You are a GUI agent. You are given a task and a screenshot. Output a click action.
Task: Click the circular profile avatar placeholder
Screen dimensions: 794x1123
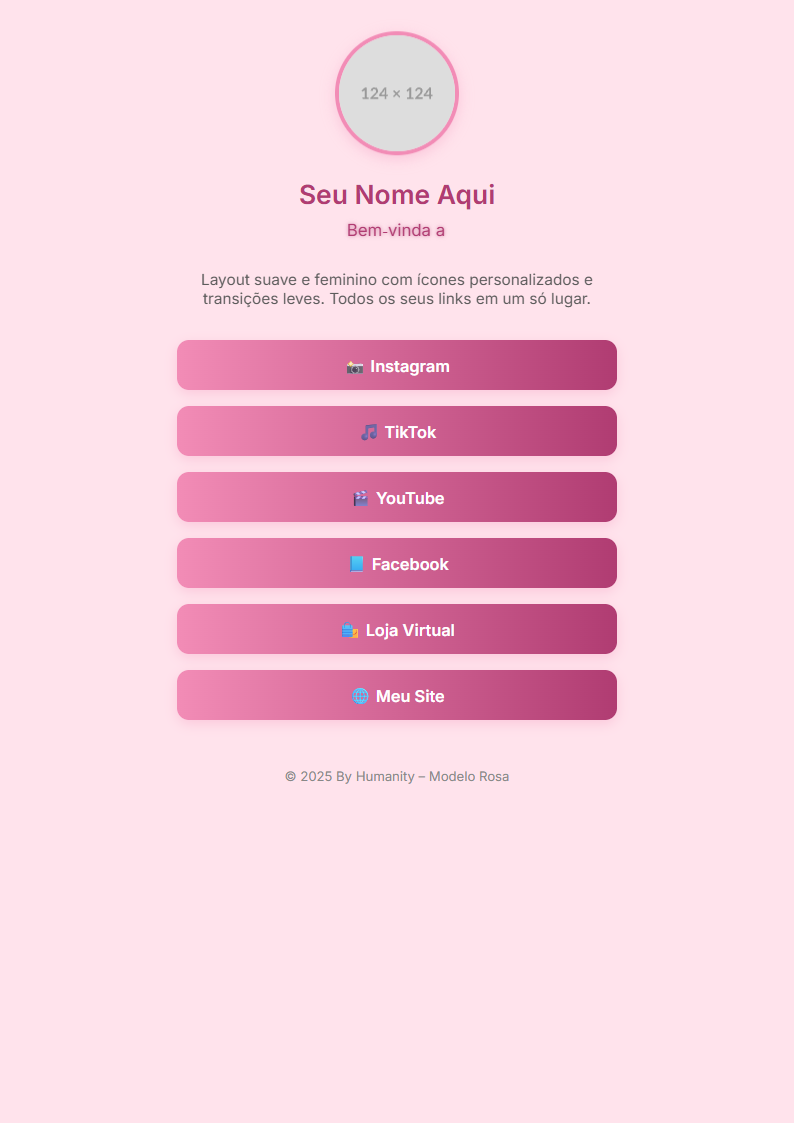point(397,93)
